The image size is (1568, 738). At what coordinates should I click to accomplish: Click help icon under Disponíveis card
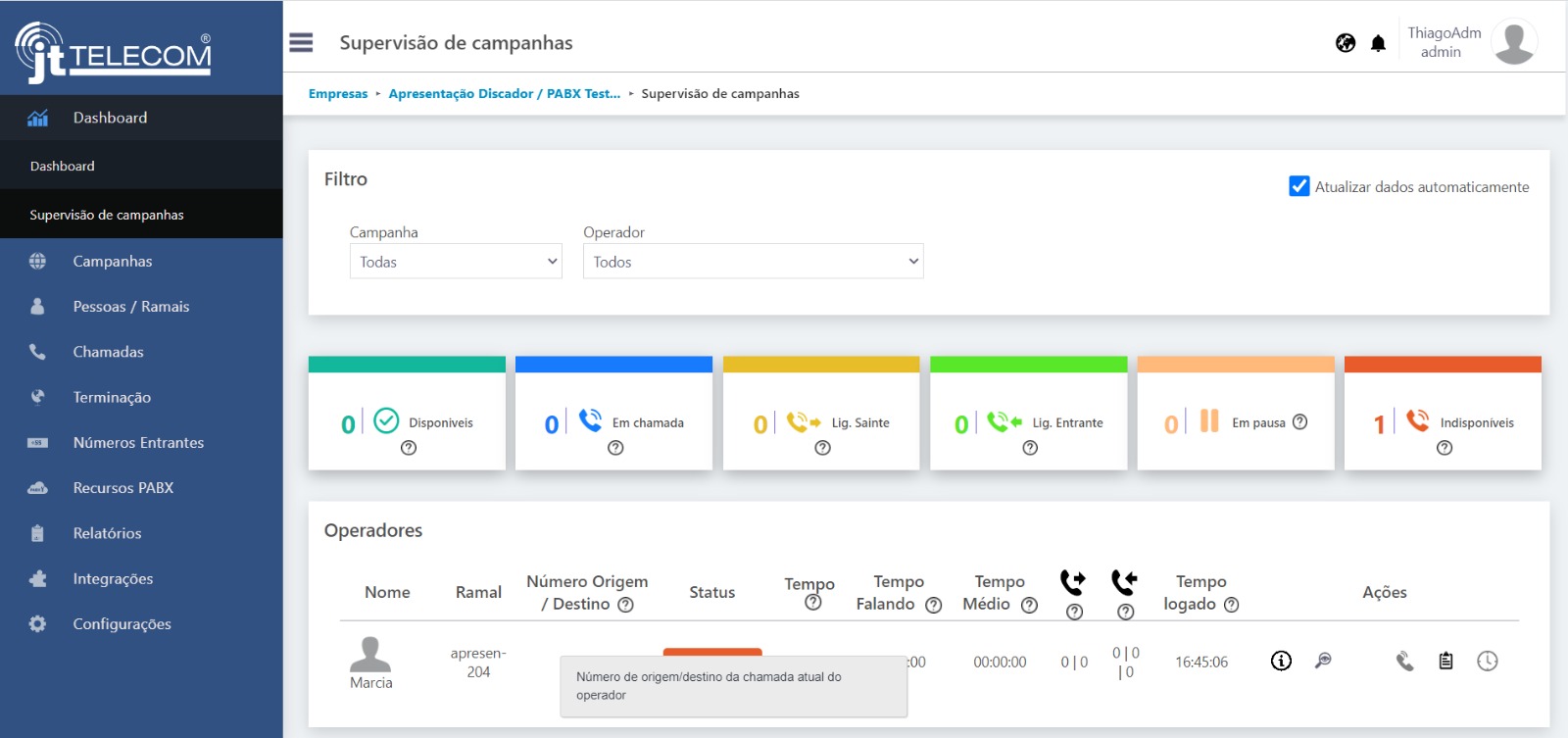[409, 448]
